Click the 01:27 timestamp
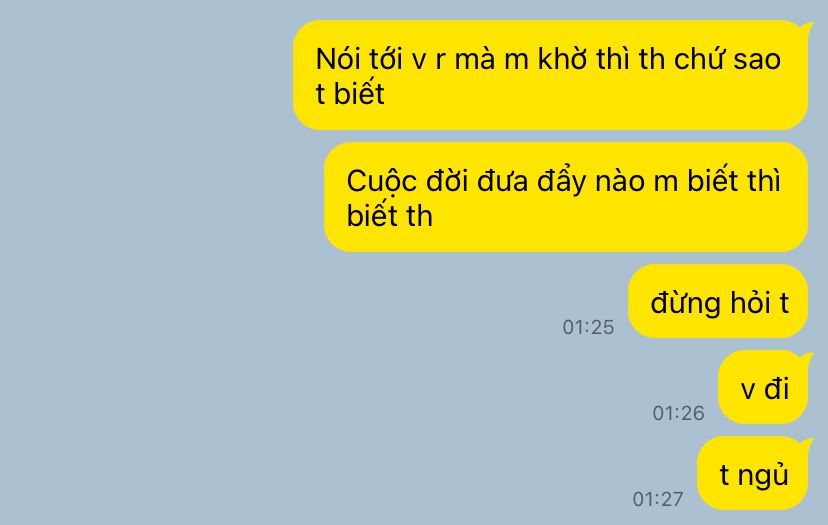 [658, 499]
